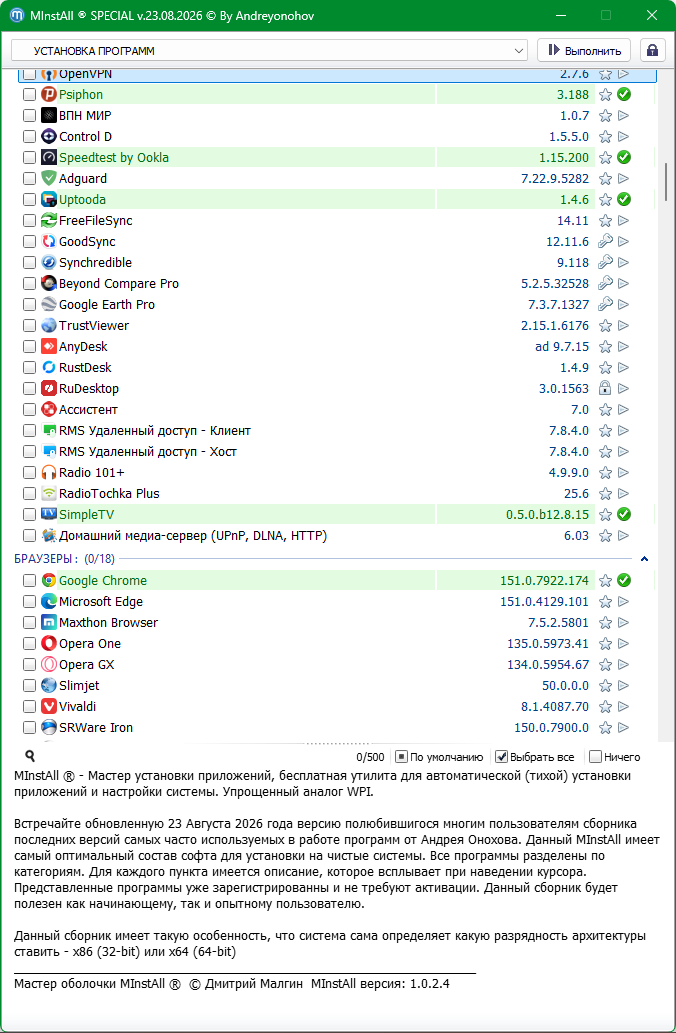The image size is (676, 1033).
Task: Toggle the 'Выбрать все' checkbox
Action: coord(501,757)
